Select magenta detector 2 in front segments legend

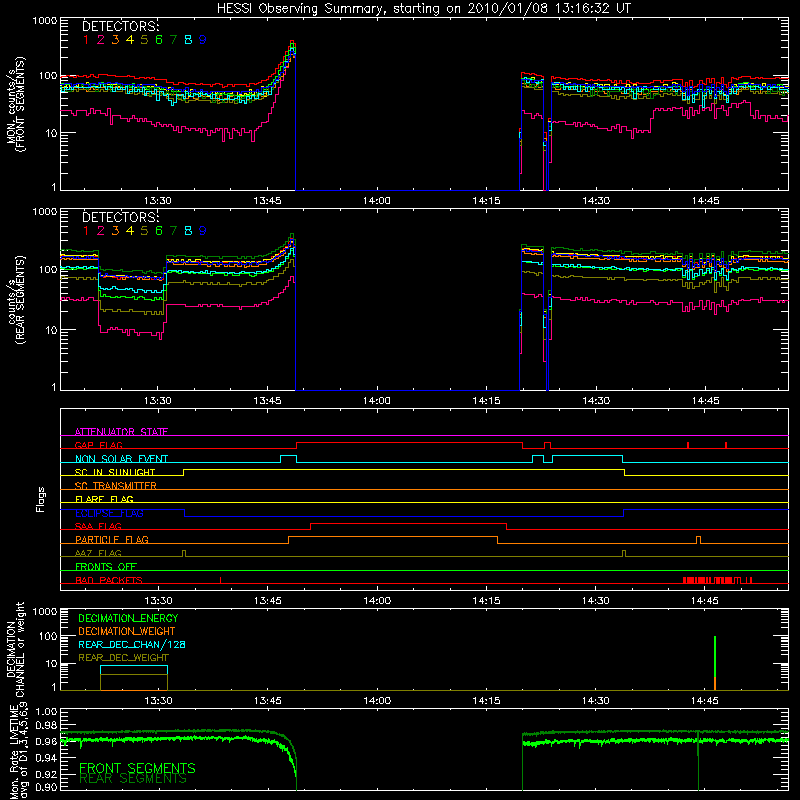[101, 40]
